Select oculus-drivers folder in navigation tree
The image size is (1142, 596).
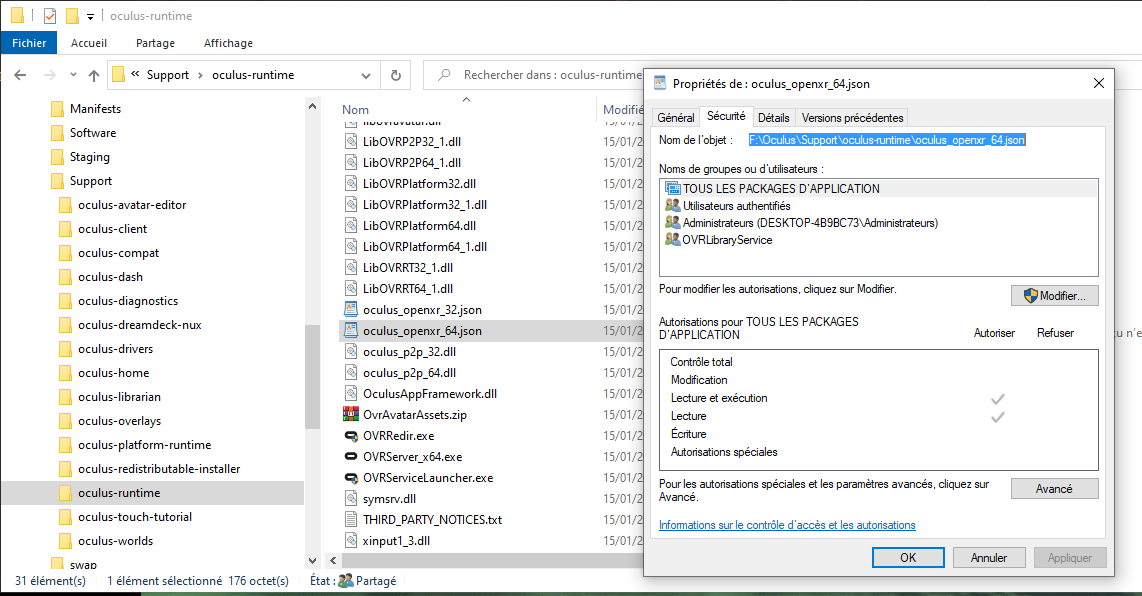[115, 349]
